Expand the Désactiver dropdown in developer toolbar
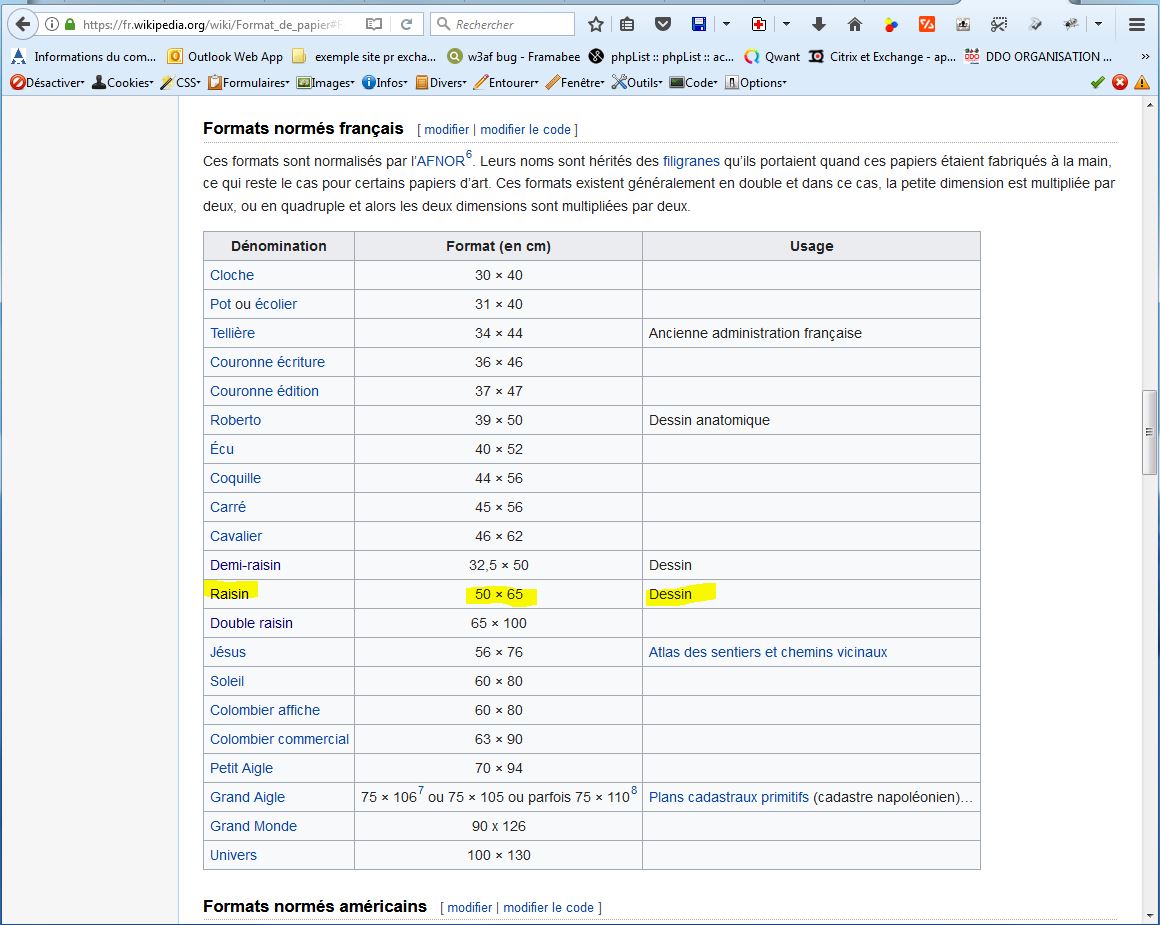 (x=48, y=83)
